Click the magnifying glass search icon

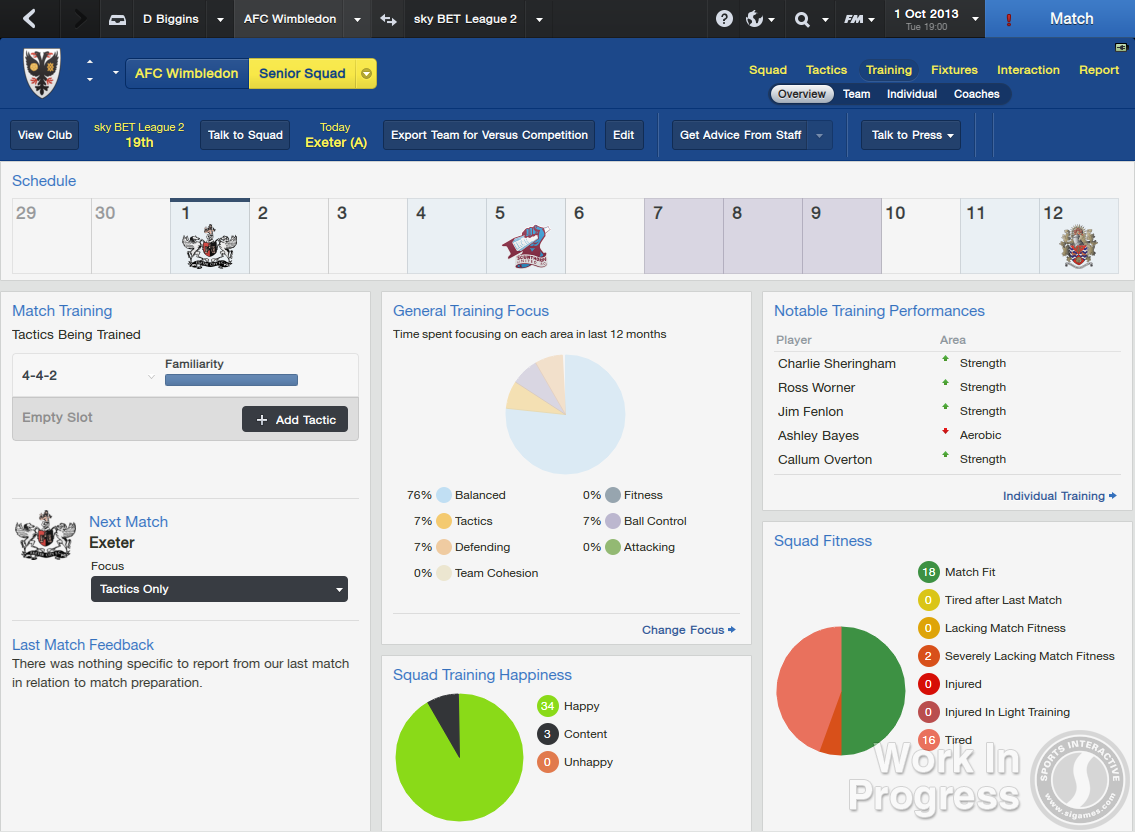tap(803, 19)
